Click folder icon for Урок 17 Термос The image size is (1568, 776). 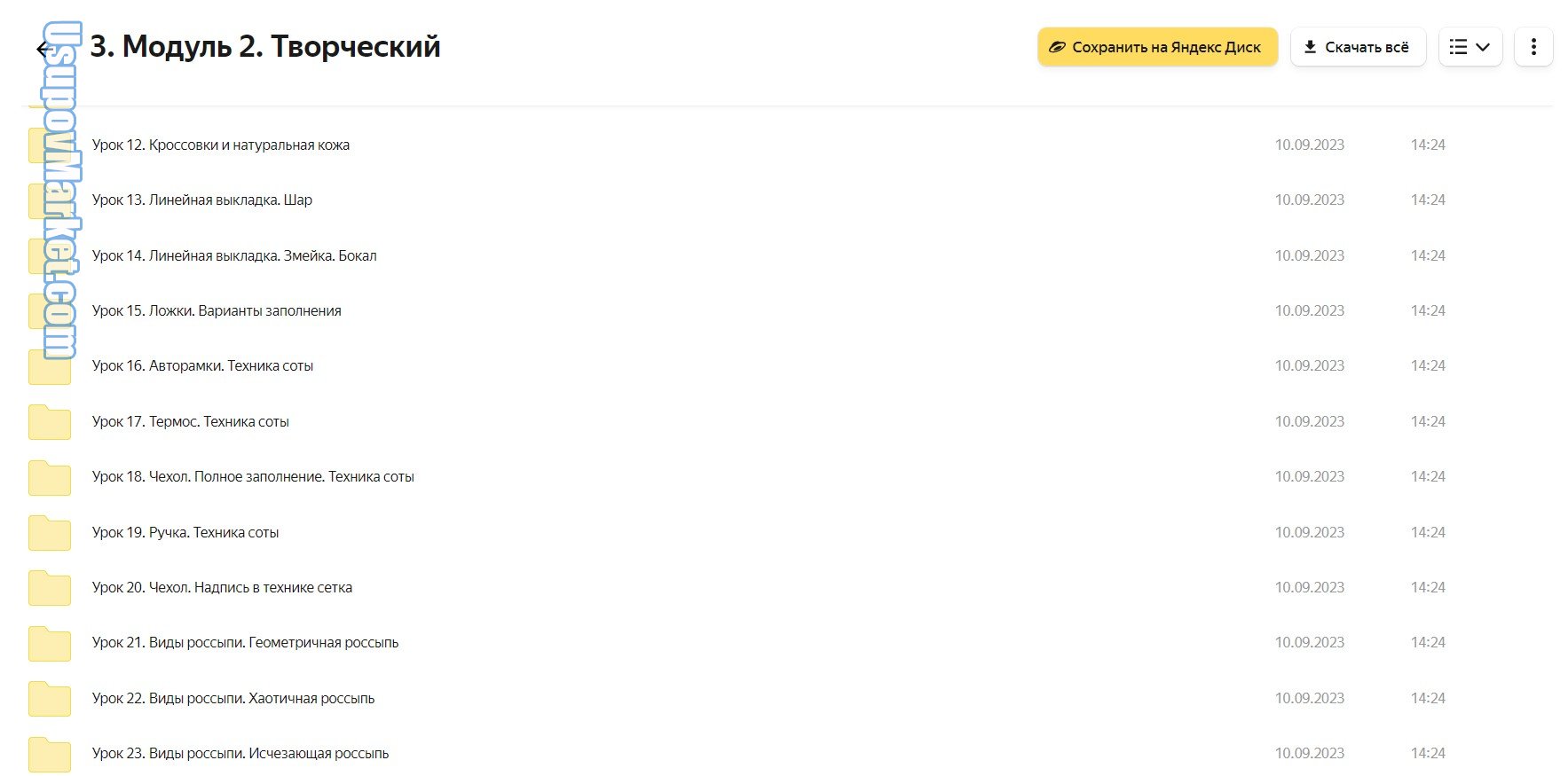tap(50, 422)
